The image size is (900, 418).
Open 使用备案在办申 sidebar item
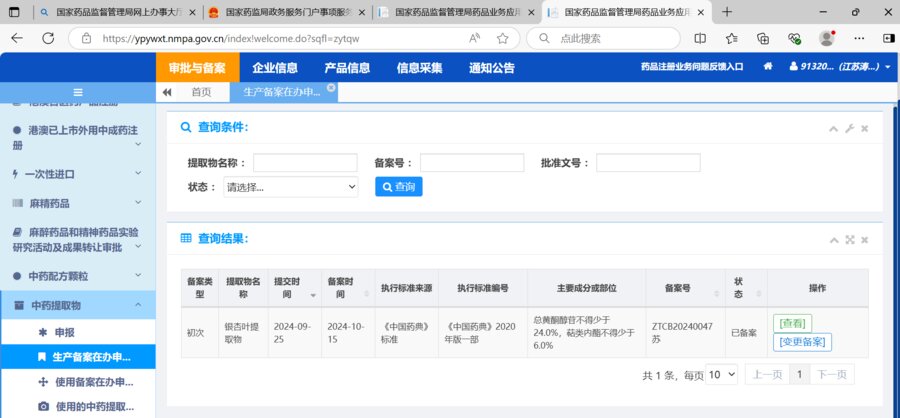tap(77, 382)
